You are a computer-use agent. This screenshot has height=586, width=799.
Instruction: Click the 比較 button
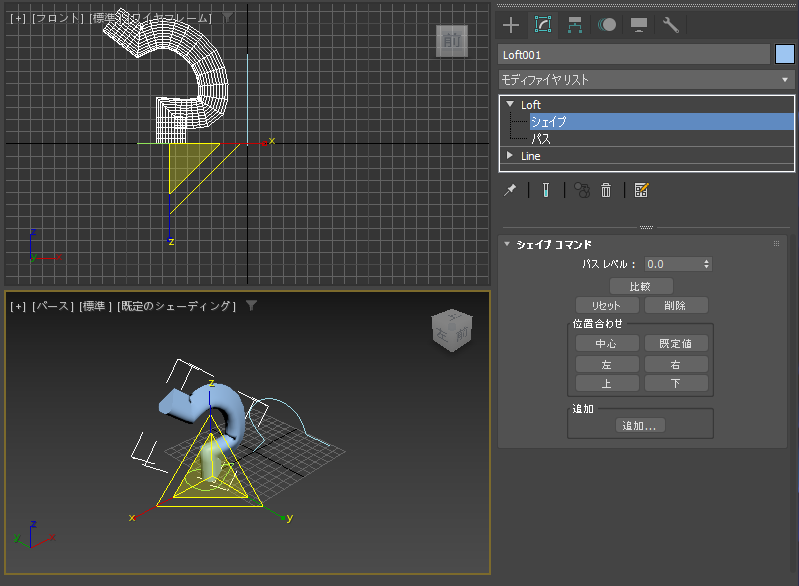641,286
